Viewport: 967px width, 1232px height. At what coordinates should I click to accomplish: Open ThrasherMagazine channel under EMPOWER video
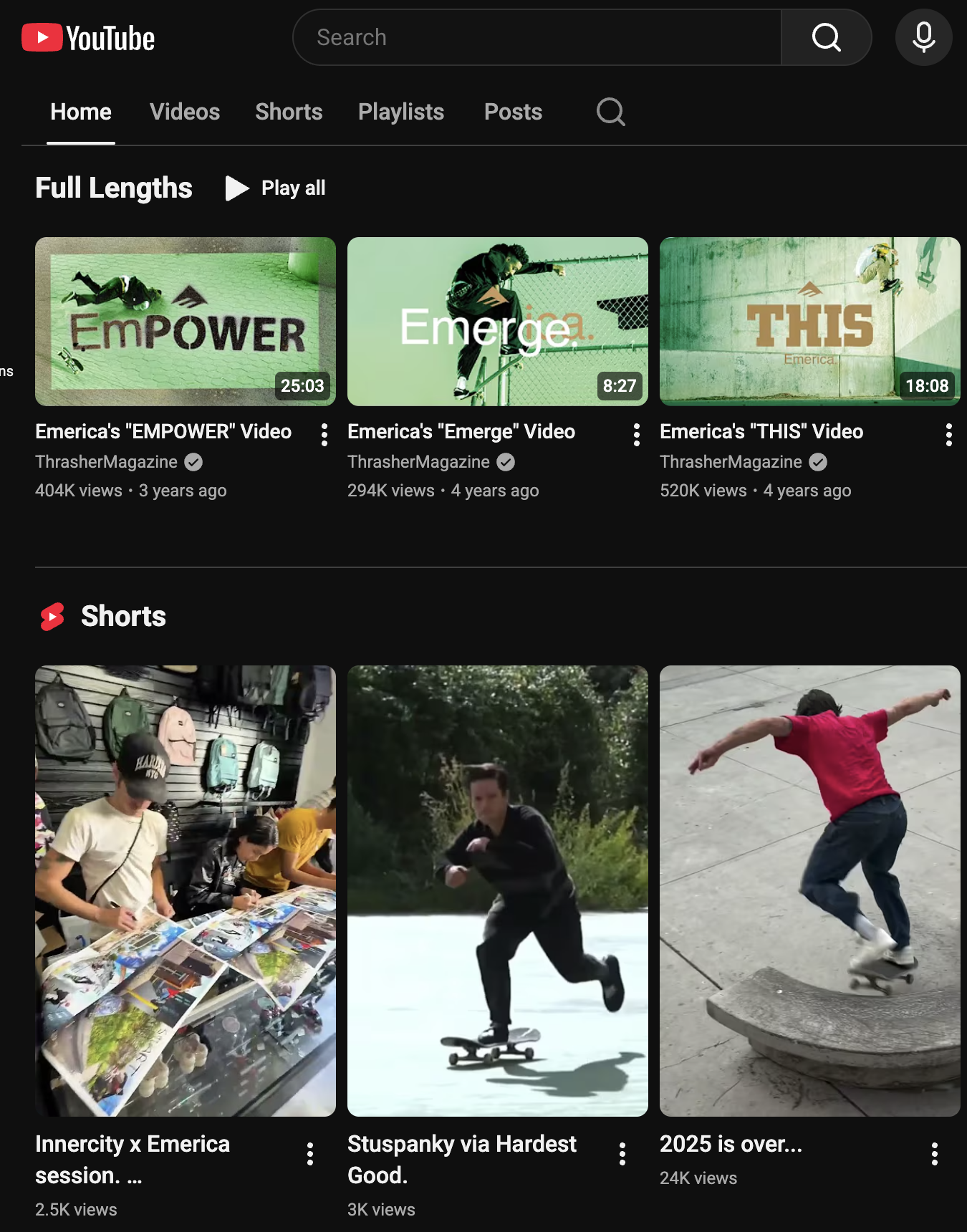[x=106, y=462]
